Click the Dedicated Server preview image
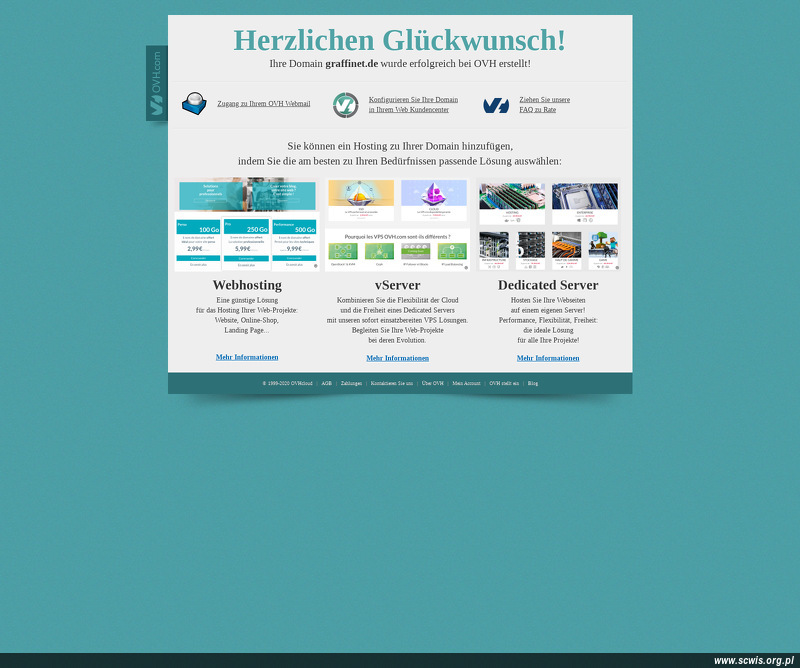Screen dimensions: 800x668 pos(548,224)
